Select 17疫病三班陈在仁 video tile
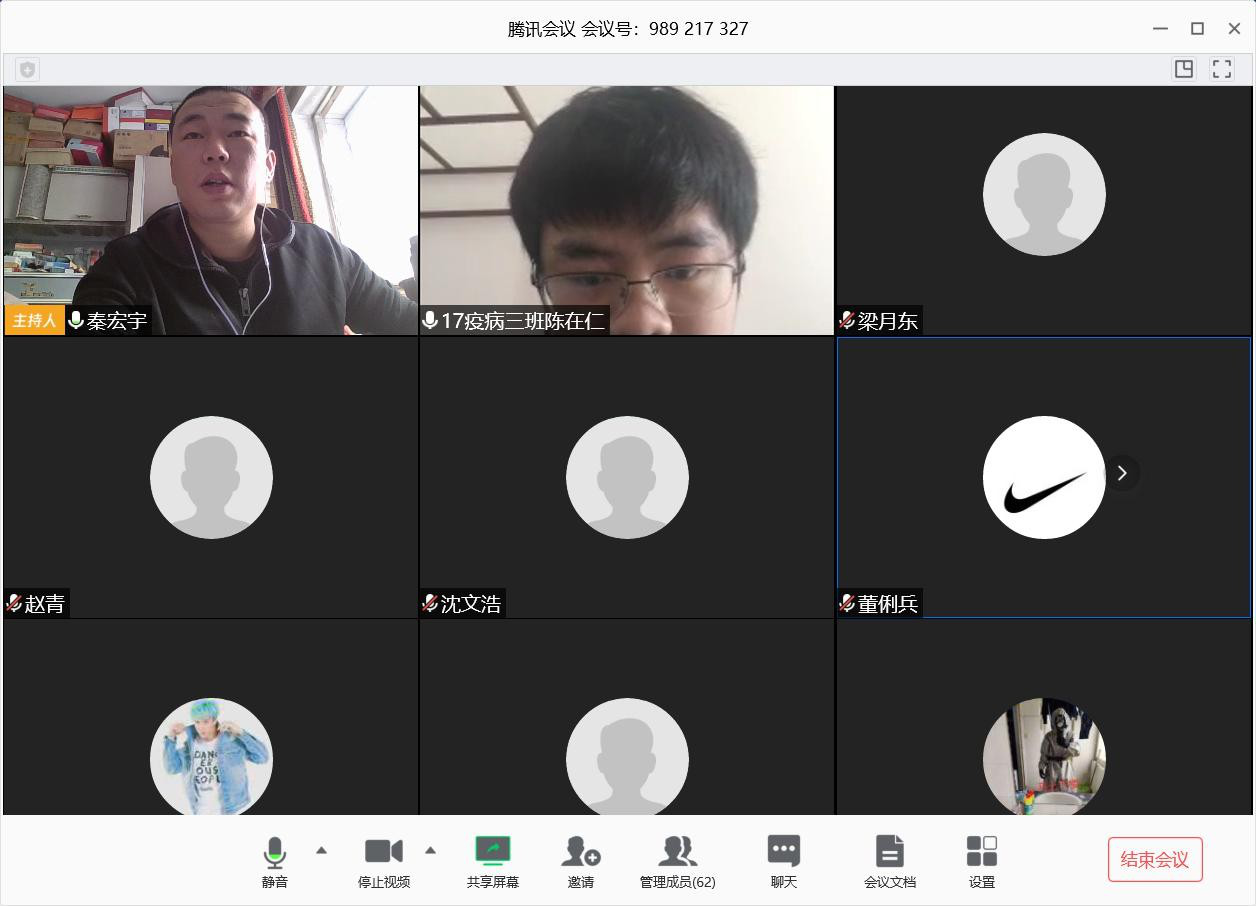This screenshot has width=1256, height=906. 627,210
